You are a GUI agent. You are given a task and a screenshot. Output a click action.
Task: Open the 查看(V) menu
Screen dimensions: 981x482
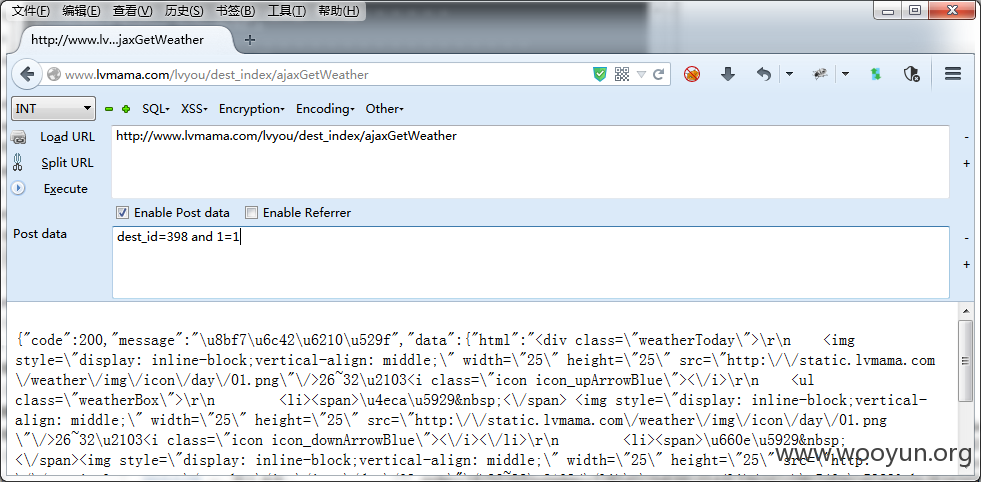point(133,11)
